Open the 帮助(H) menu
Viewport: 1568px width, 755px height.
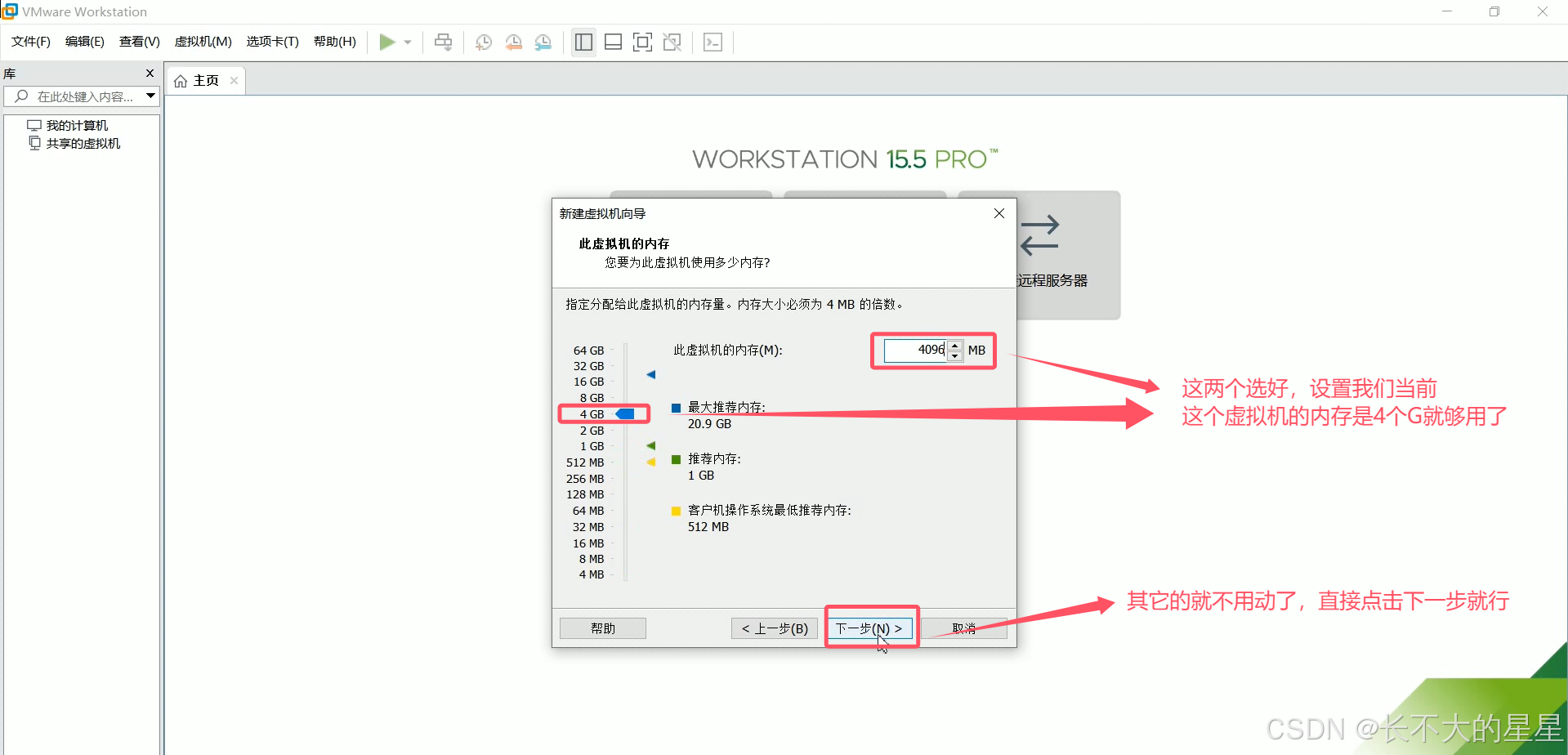335,42
